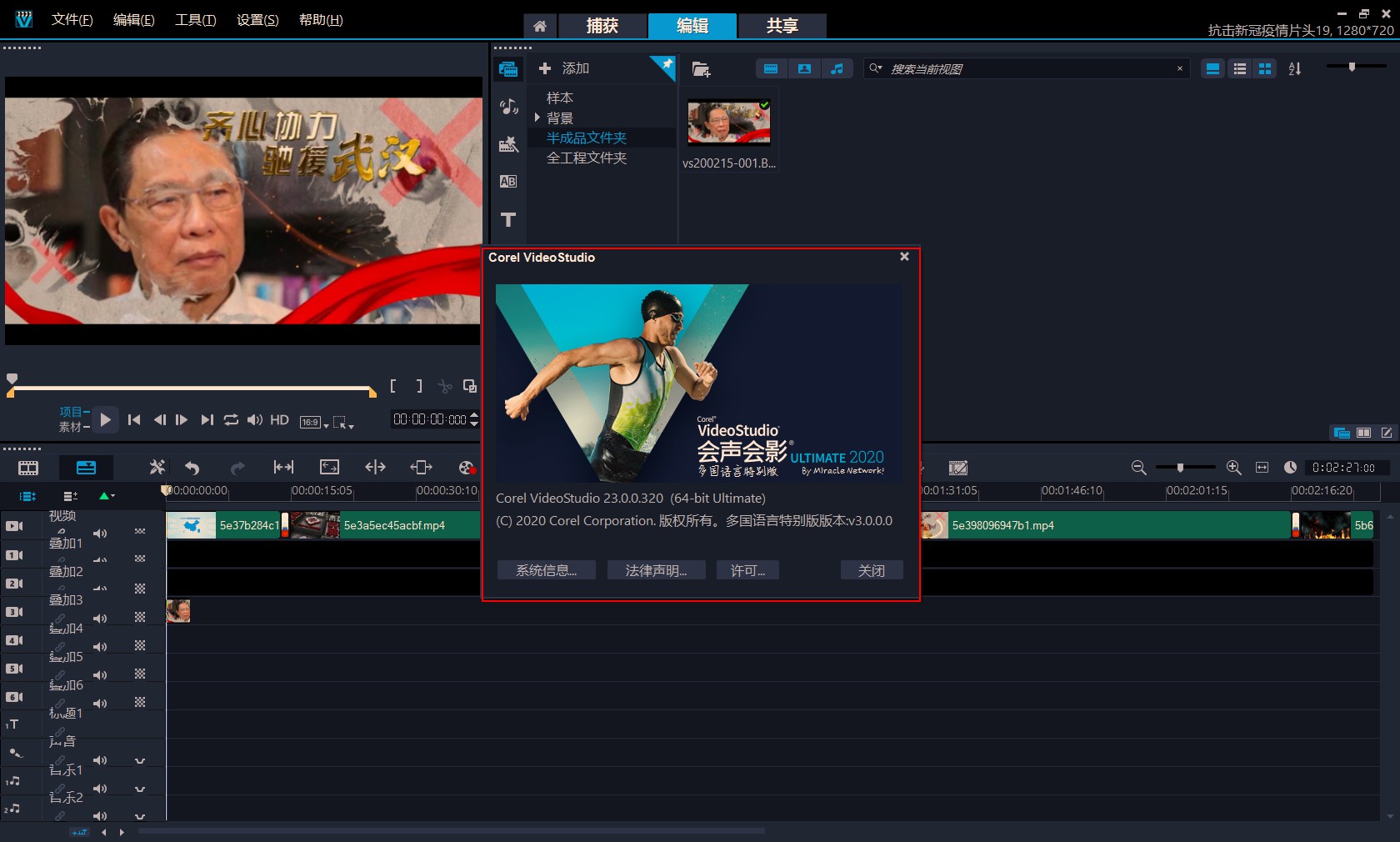This screenshot has width=1400, height=842.
Task: Open the resize/crop mode dropdown
Action: 343,423
